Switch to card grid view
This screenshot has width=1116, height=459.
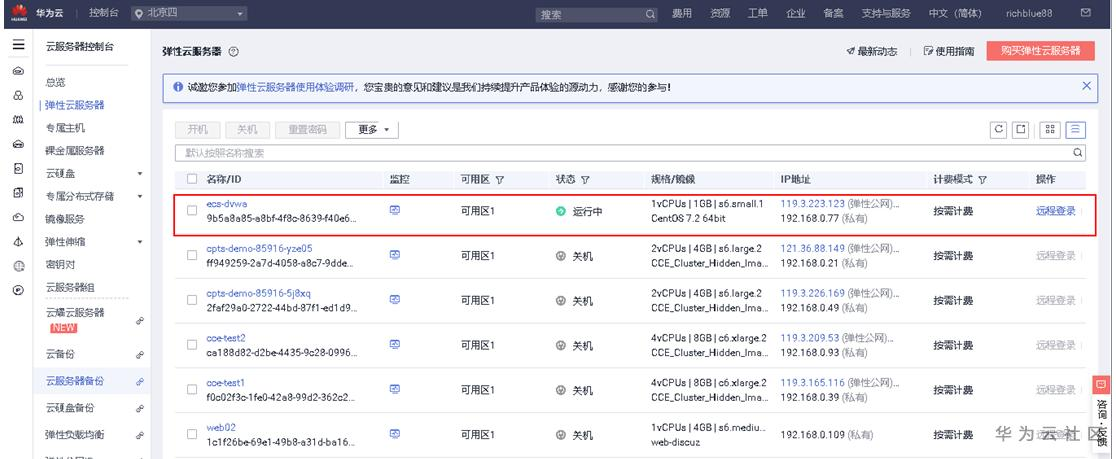tap(1051, 129)
